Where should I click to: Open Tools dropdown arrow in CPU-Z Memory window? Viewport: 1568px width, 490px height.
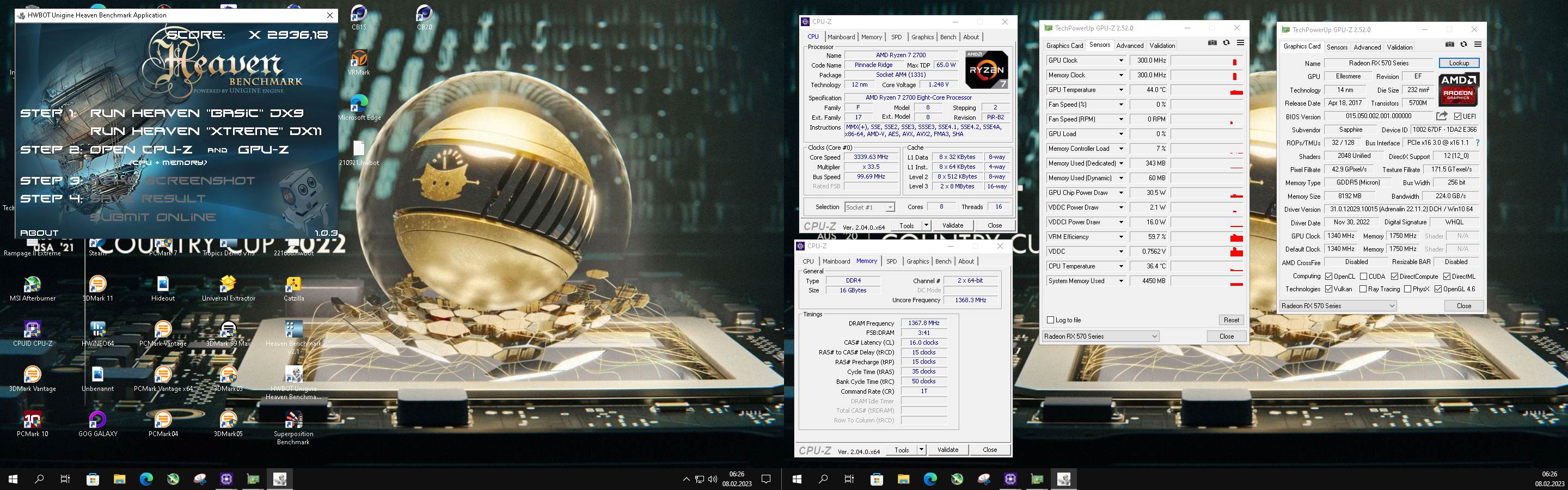click(922, 450)
